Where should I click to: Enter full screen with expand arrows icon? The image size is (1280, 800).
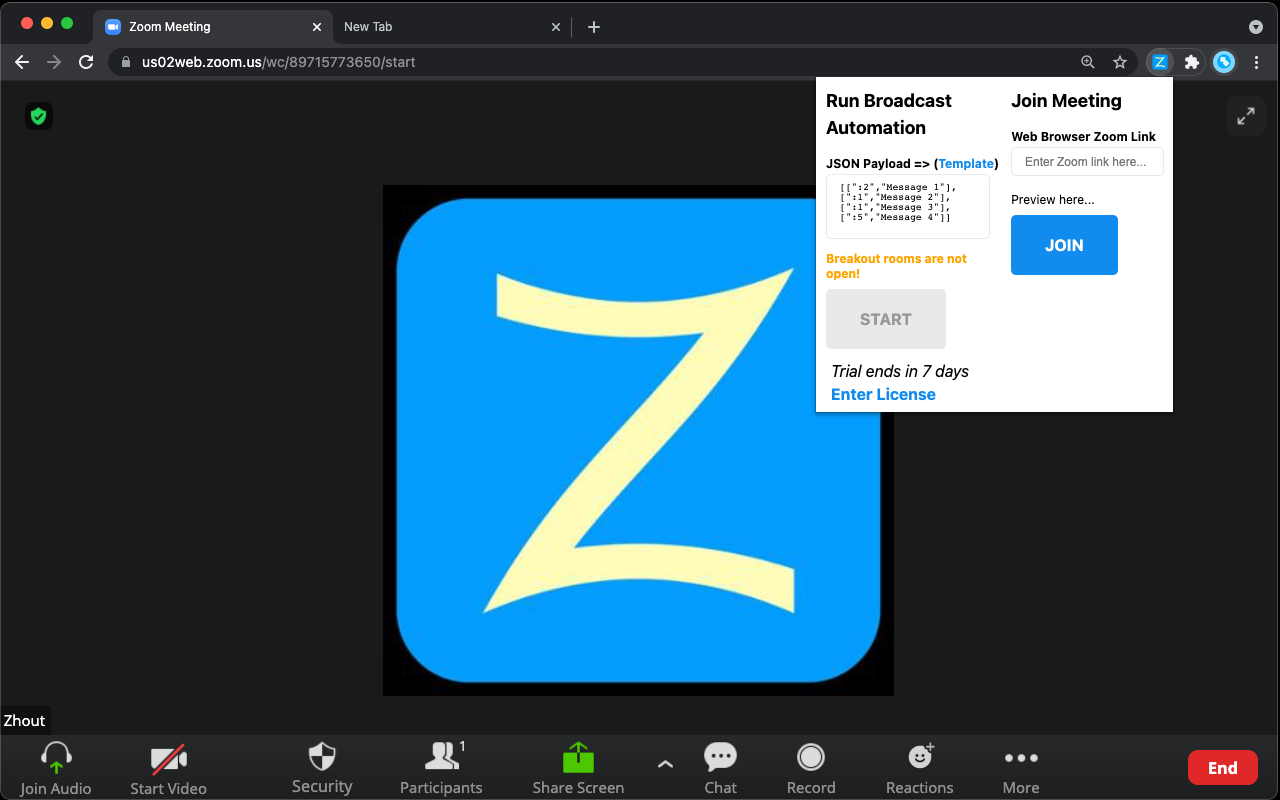coord(1246,116)
